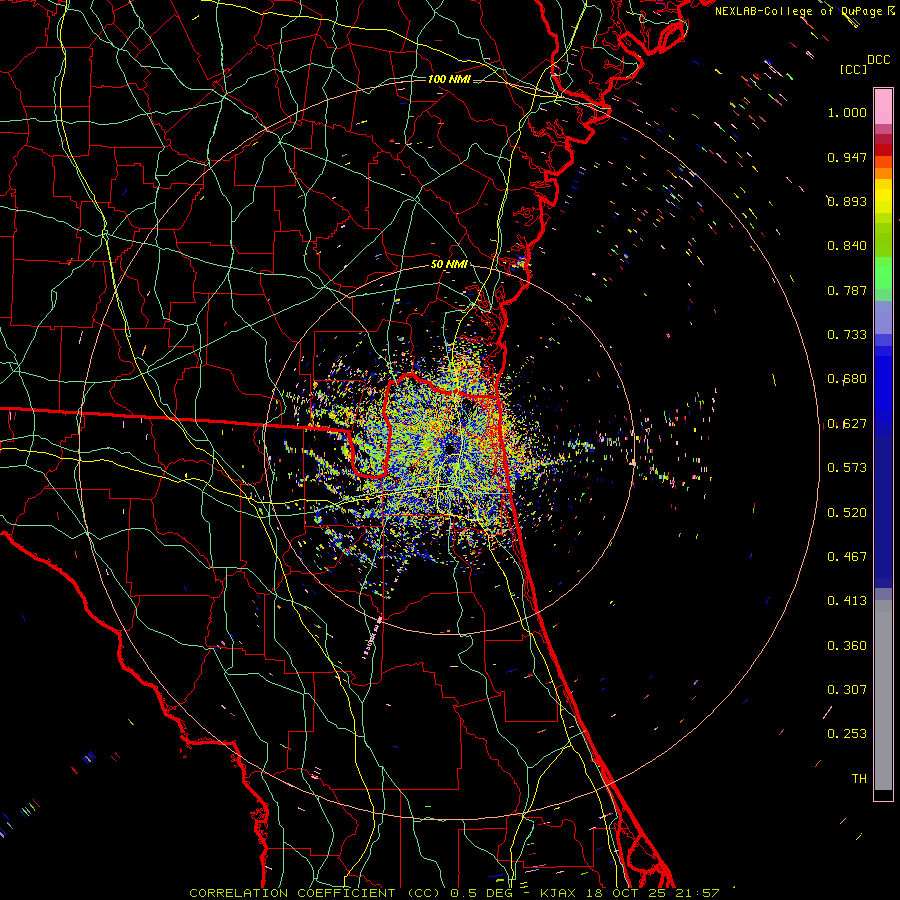Click the DCC product label above legend

point(879,60)
